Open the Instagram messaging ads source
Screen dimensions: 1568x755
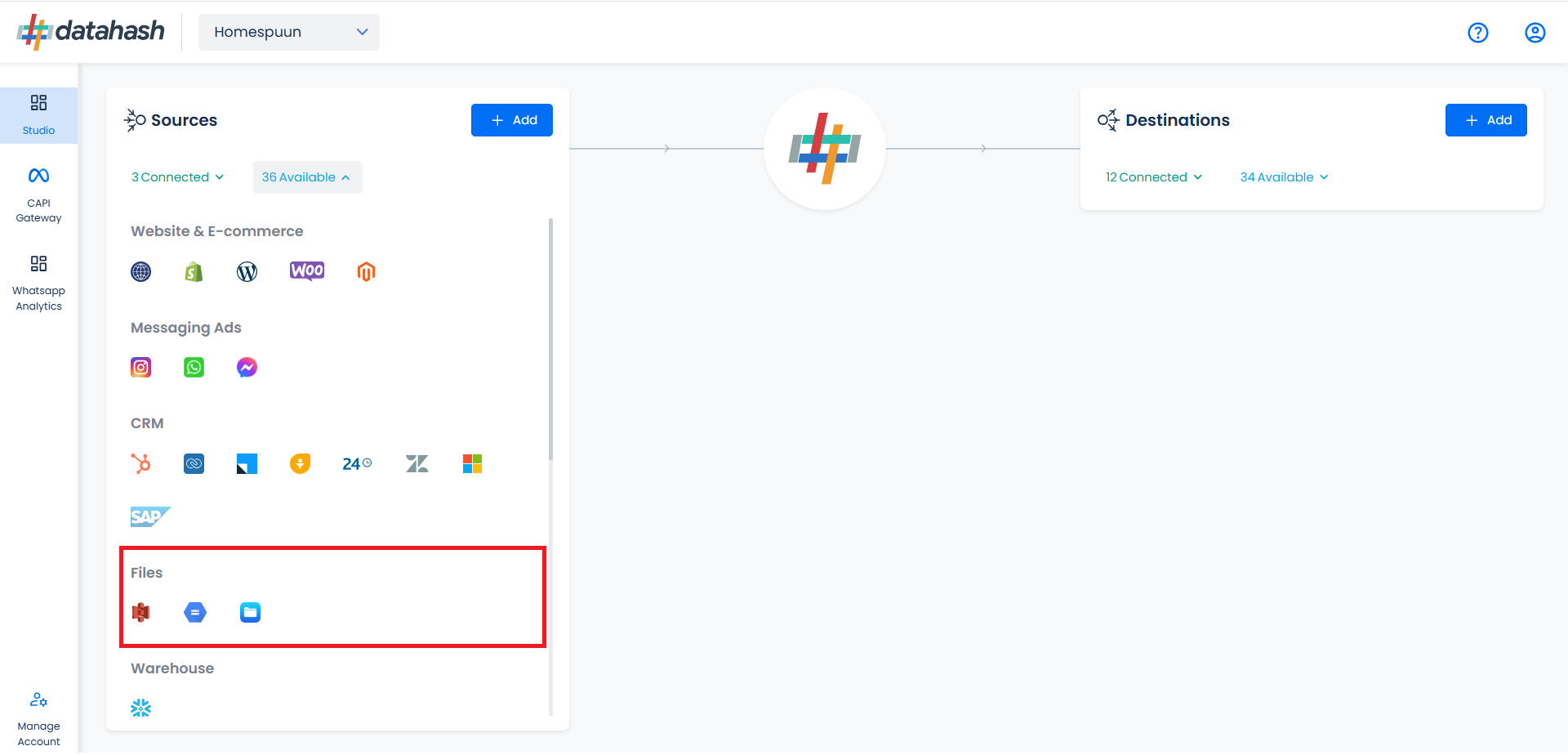click(x=141, y=368)
